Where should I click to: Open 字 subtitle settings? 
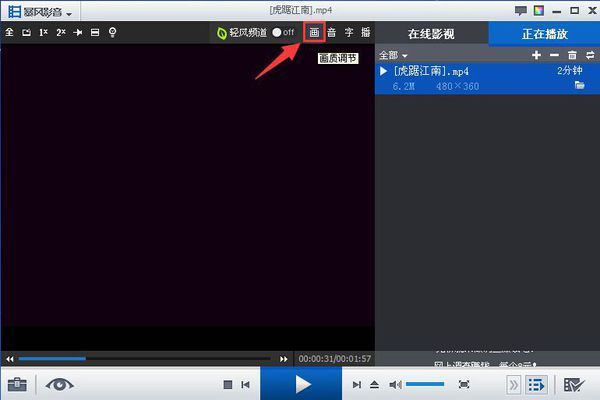point(349,33)
